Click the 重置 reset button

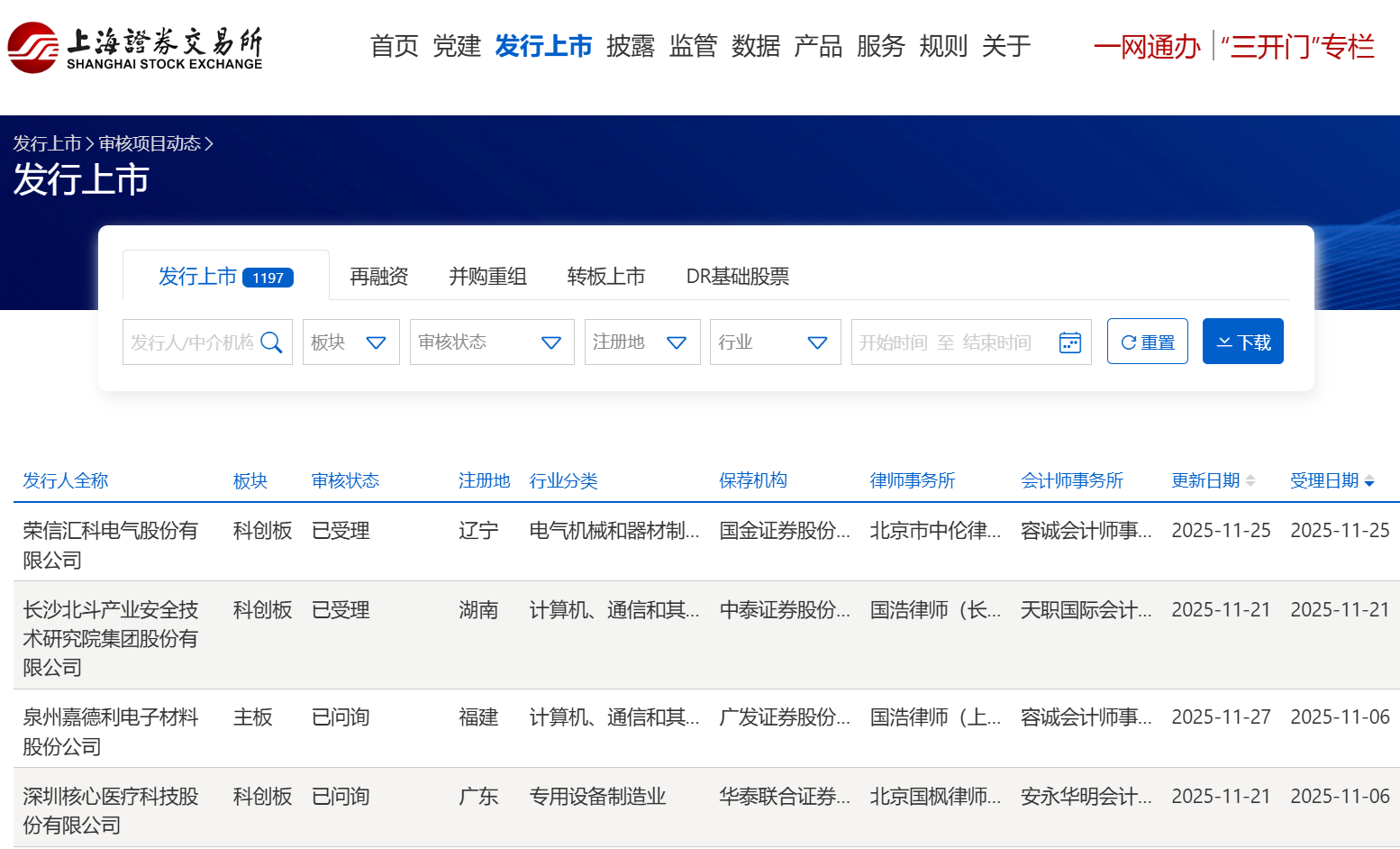click(1147, 342)
